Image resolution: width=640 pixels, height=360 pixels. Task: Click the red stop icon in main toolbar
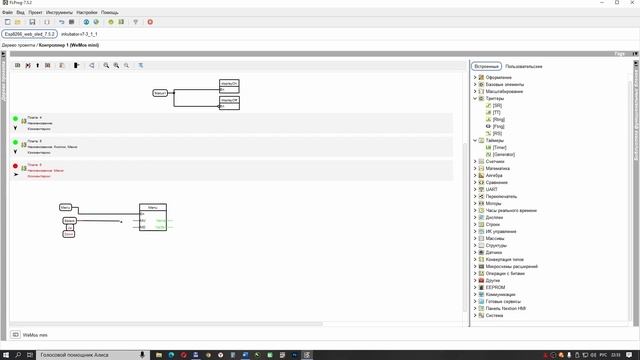[150, 22]
